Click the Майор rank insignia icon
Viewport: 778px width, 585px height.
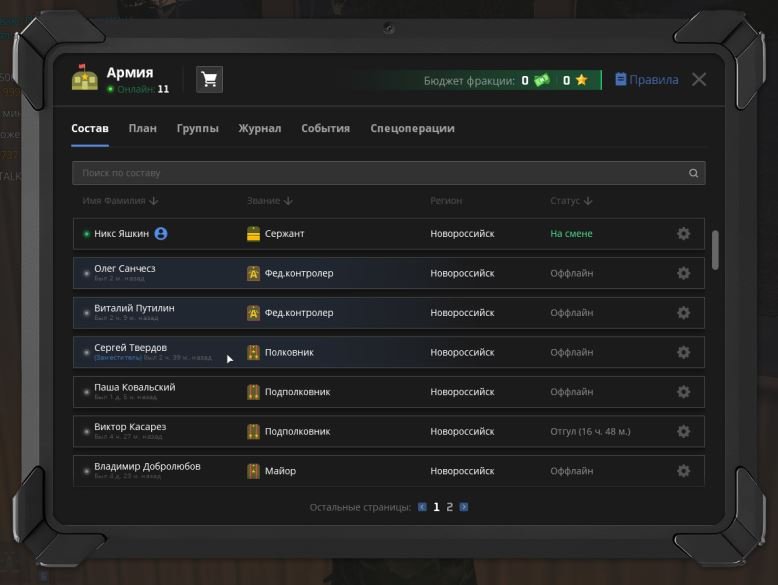click(x=253, y=471)
